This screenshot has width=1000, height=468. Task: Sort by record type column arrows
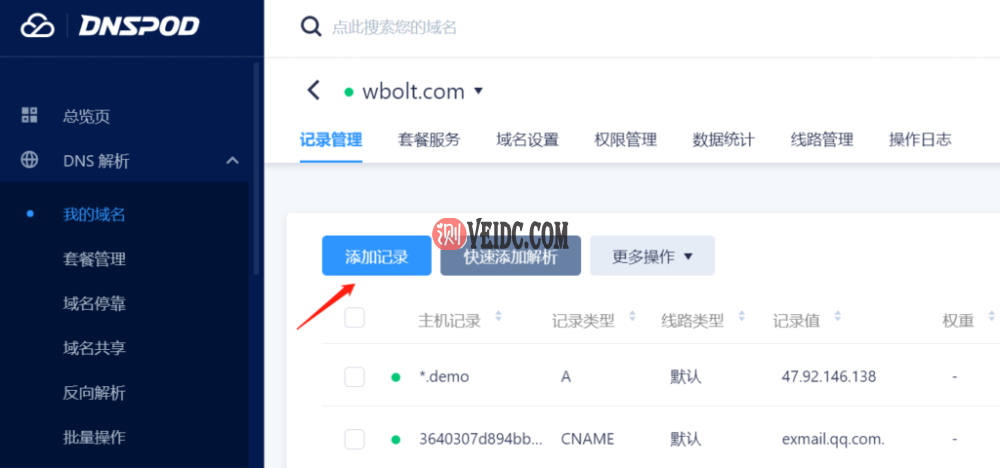632,316
